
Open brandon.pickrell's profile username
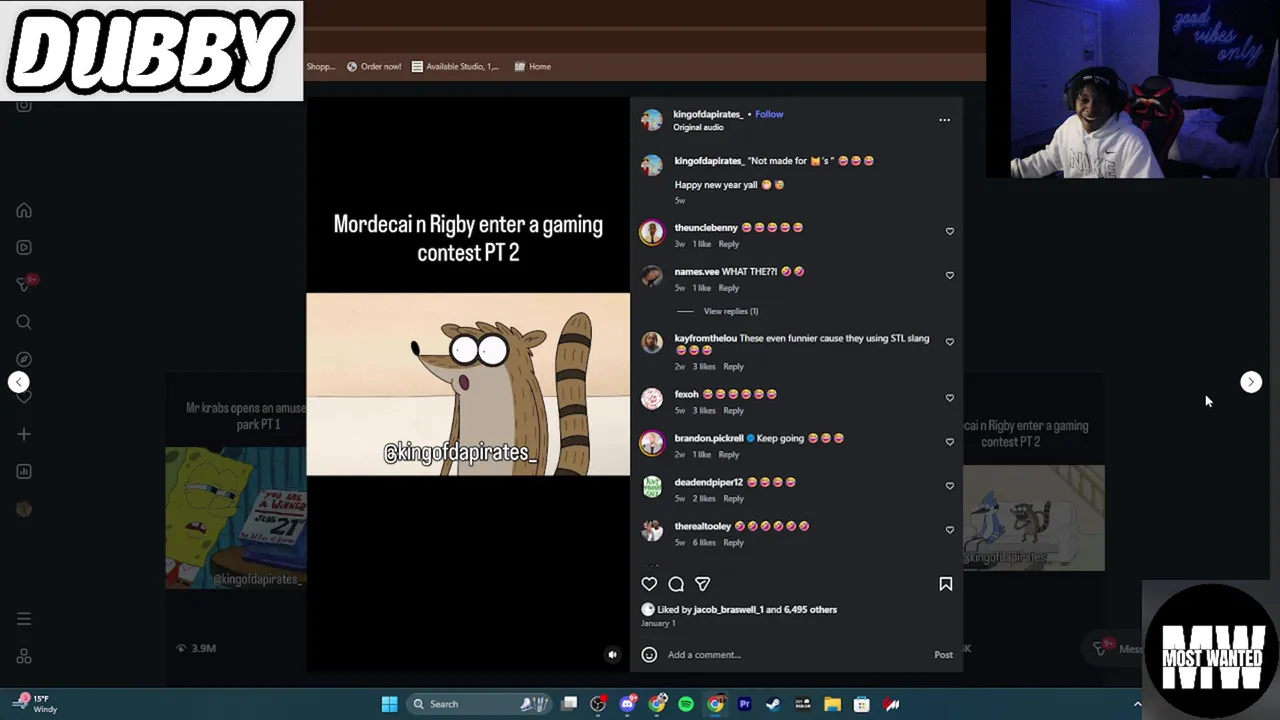709,438
